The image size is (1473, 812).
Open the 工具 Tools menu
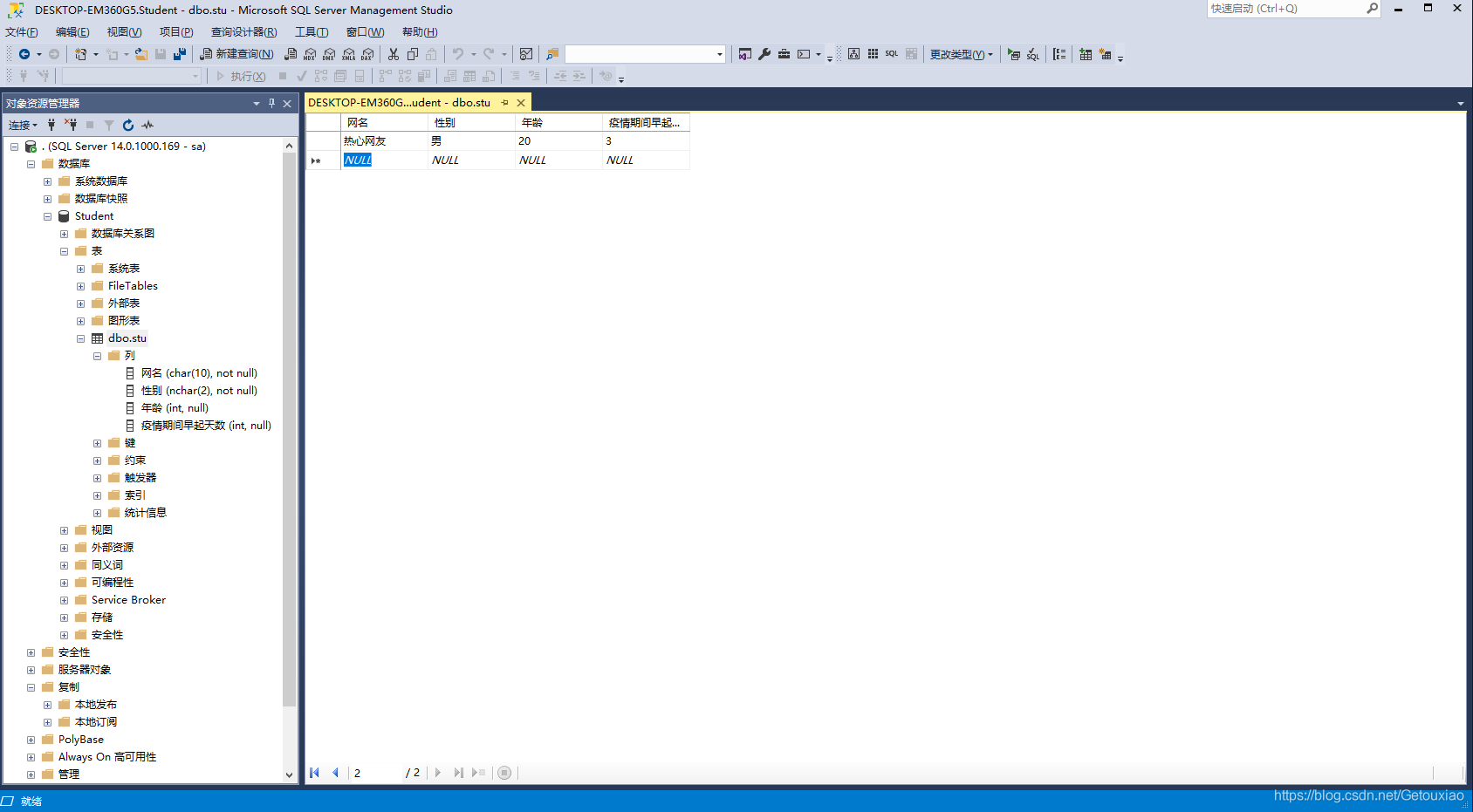tap(312, 32)
